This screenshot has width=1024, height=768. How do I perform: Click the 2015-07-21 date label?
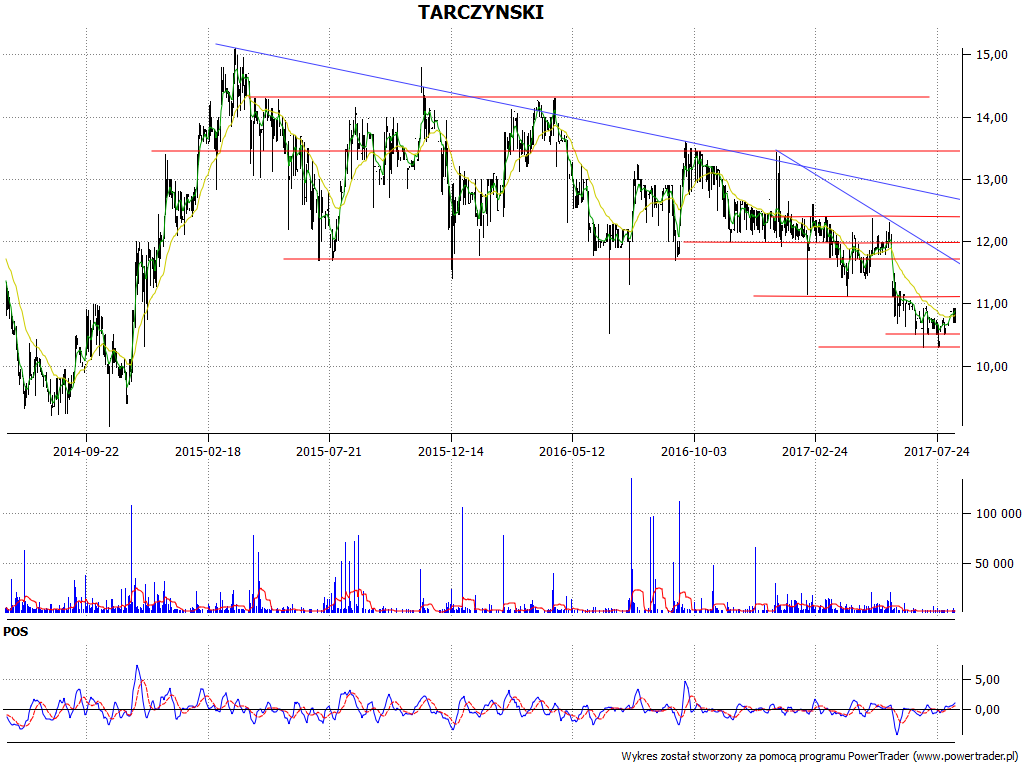coord(328,451)
